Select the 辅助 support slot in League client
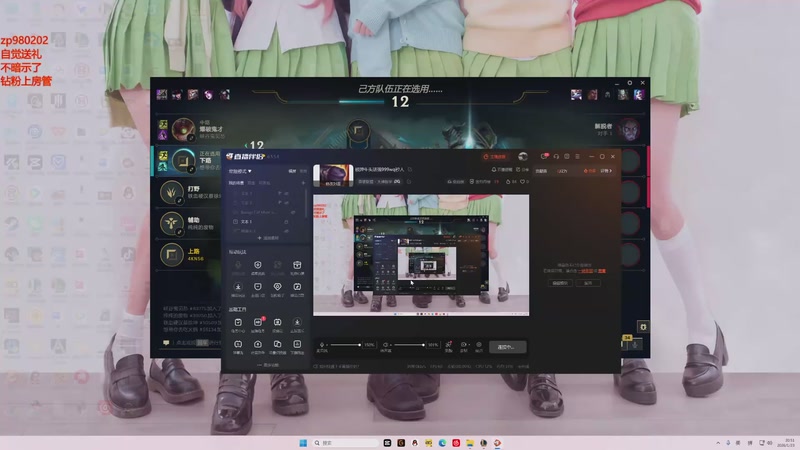This screenshot has width=800, height=450. [188, 223]
